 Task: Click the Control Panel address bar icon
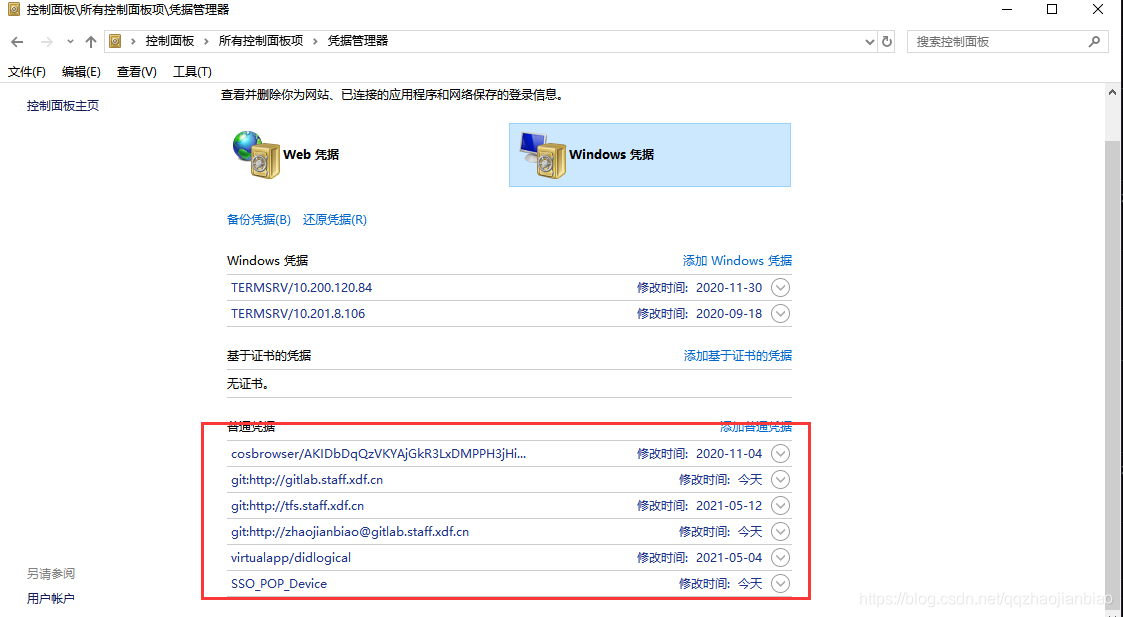115,42
